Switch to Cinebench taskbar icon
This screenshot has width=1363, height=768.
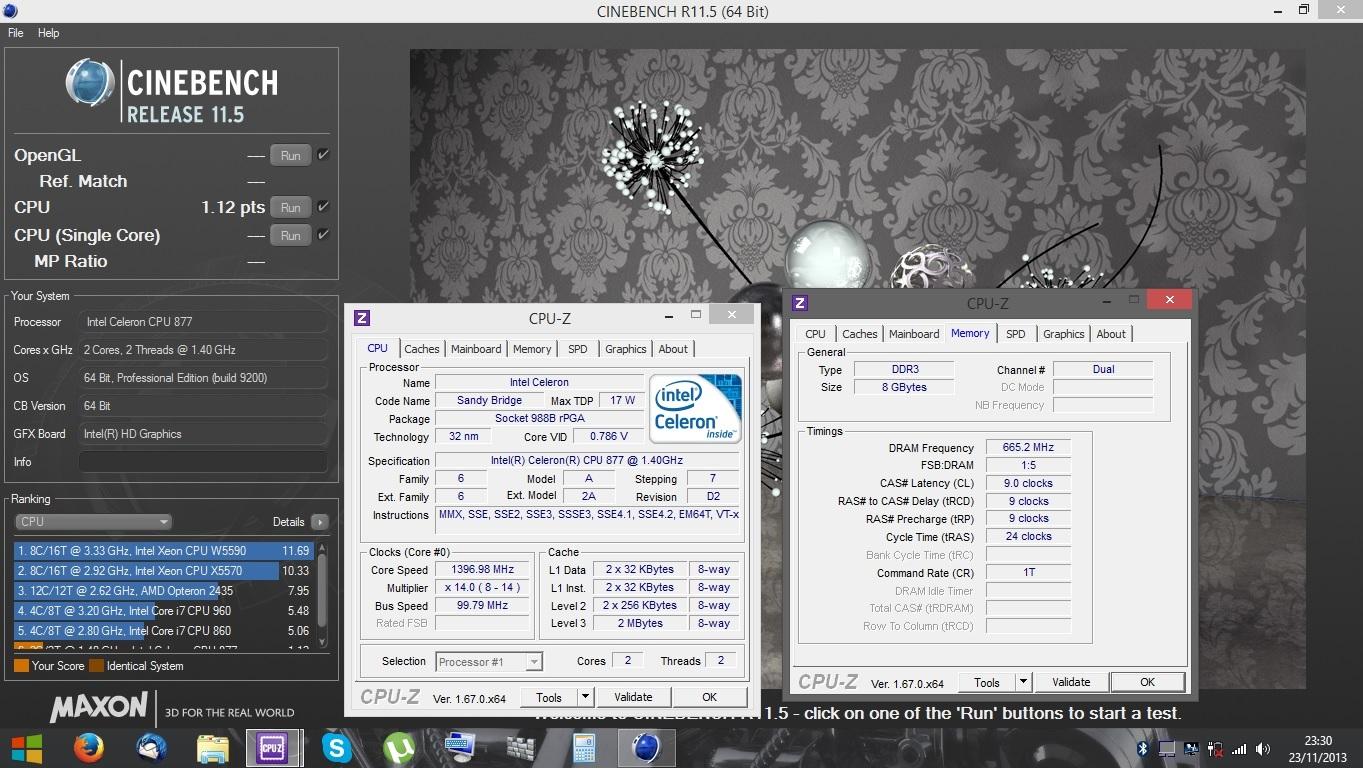(x=647, y=748)
